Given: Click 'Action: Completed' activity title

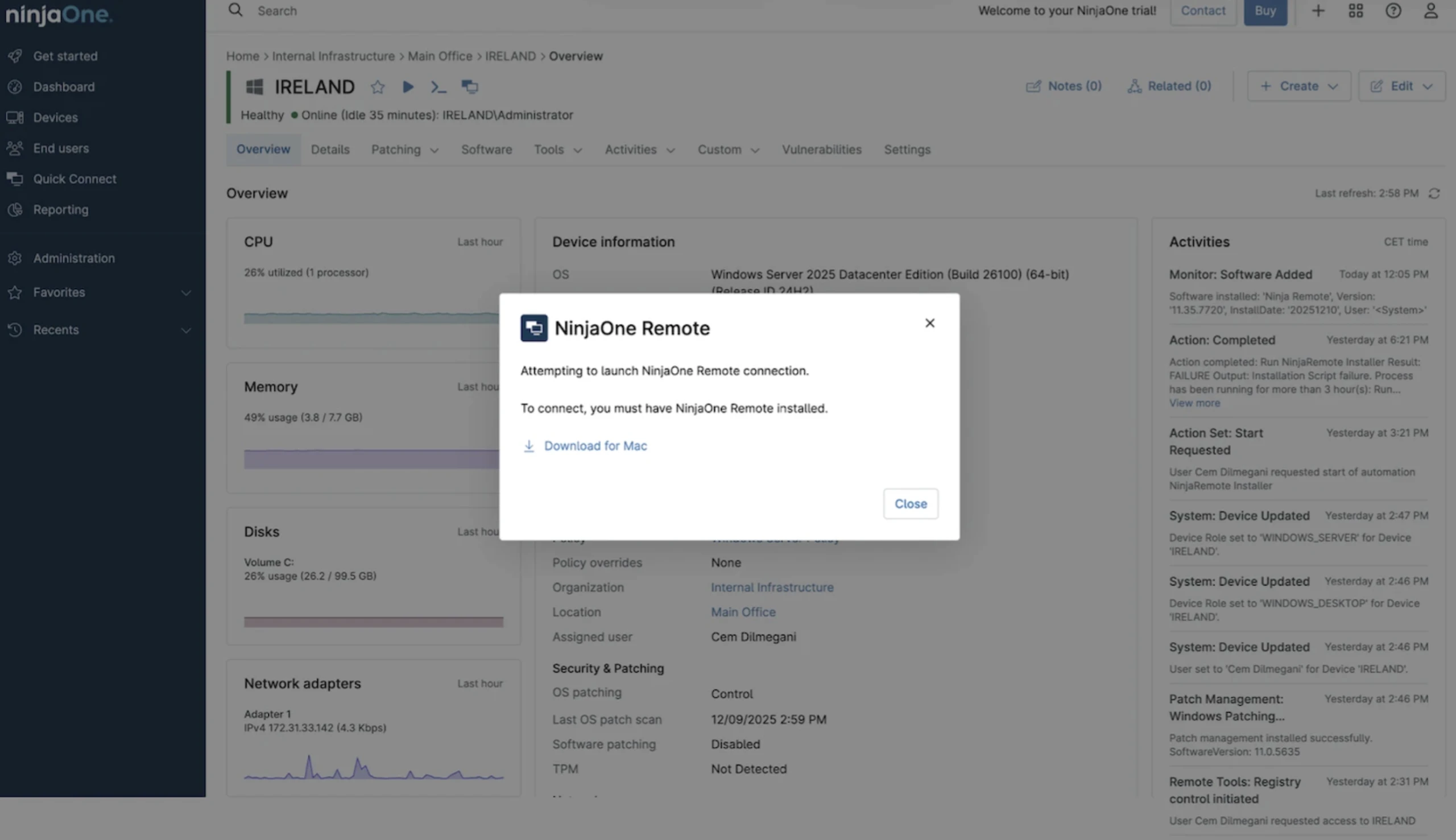Looking at the screenshot, I should click(1222, 341).
